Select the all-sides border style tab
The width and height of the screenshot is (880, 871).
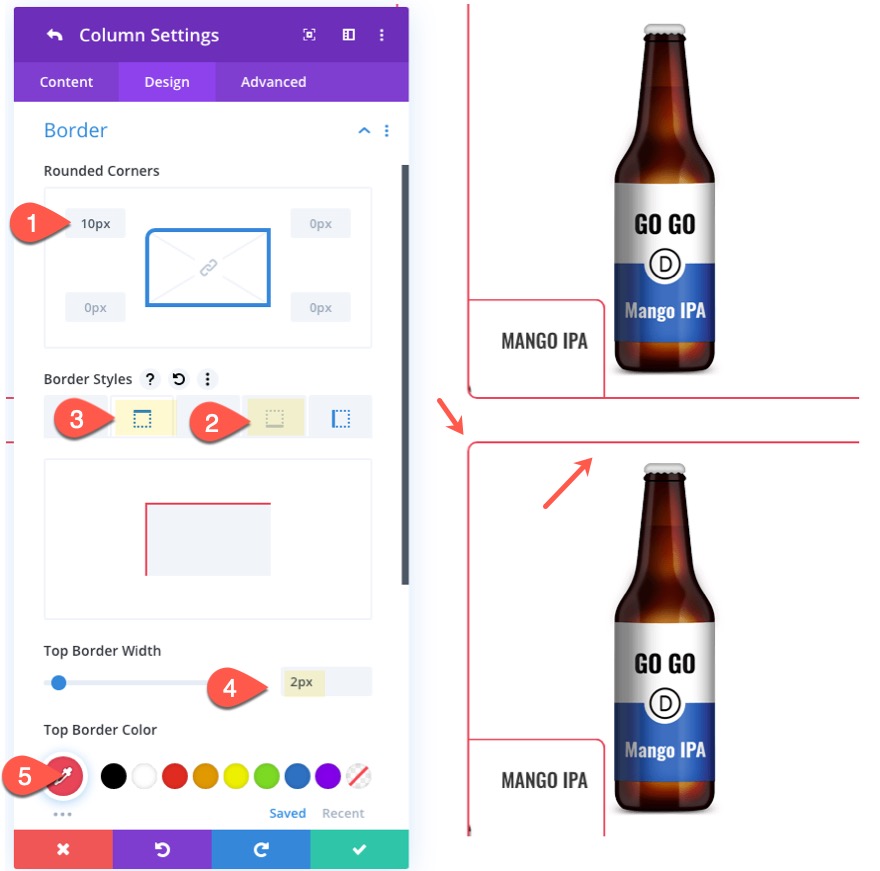(x=76, y=417)
